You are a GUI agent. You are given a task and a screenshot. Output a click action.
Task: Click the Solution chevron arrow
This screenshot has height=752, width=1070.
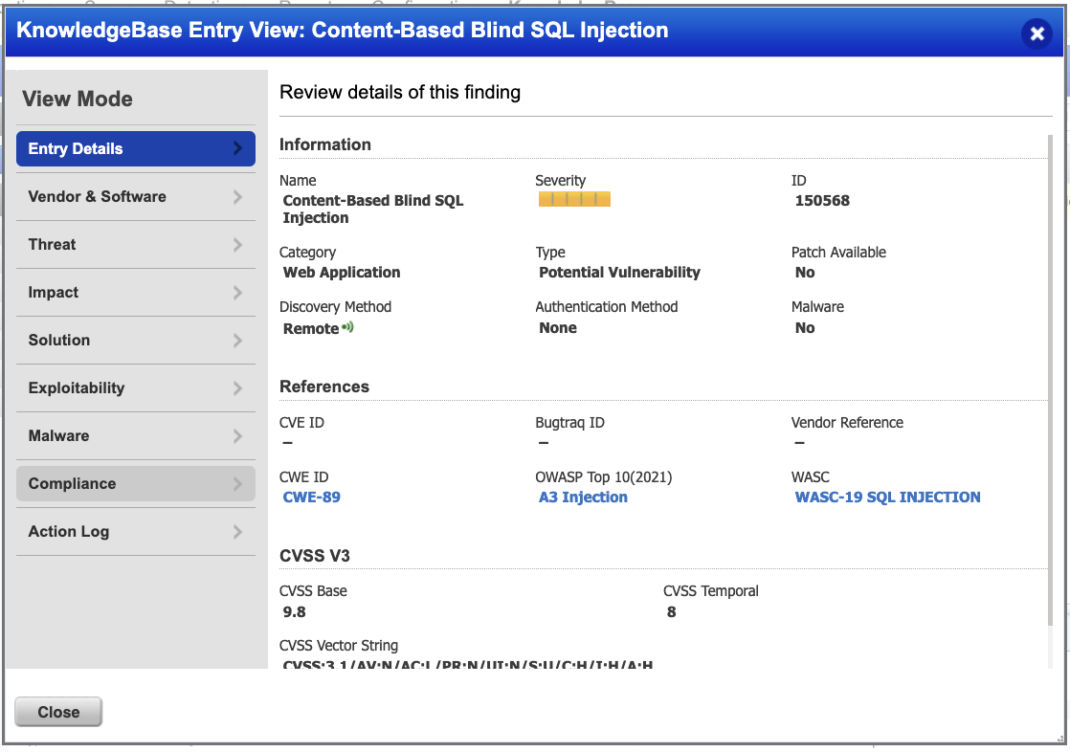[x=237, y=340]
